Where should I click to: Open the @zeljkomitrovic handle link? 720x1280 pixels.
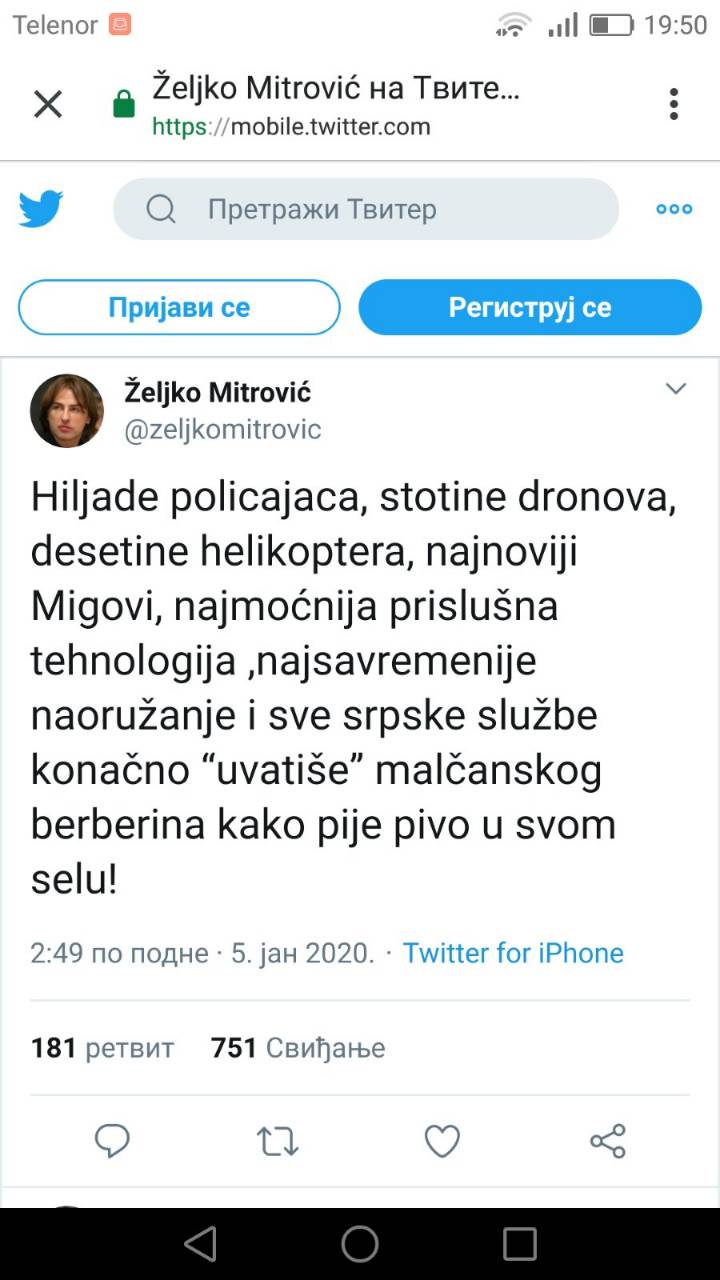(x=222, y=430)
